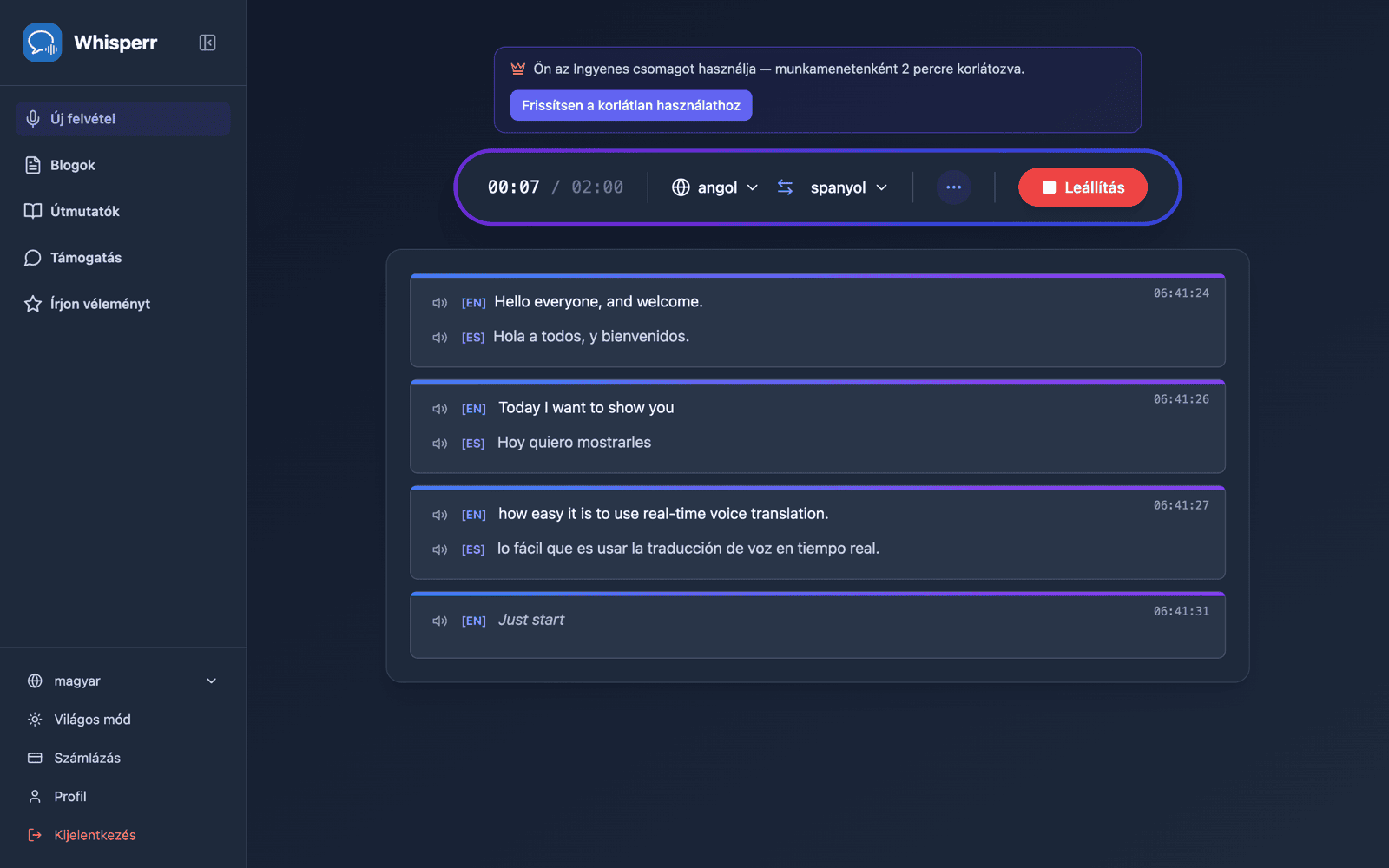Toggle Világos mód light theme
Image resolution: width=1389 pixels, height=868 pixels.
click(x=122, y=720)
